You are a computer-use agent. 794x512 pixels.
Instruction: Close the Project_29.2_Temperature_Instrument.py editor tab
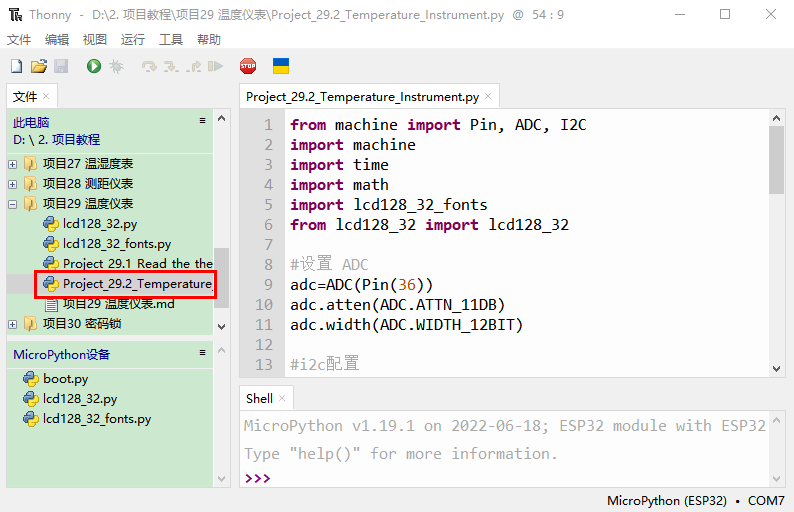(x=488, y=97)
